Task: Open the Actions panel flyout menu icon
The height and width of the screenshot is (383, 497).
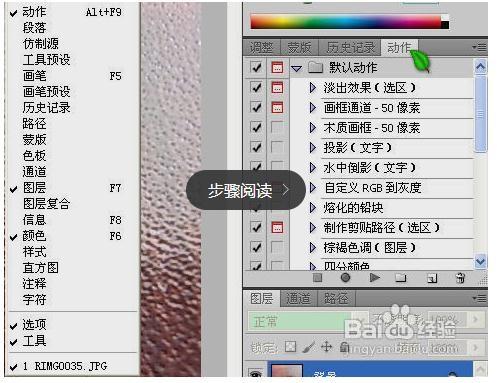Action: pyautogui.click(x=479, y=47)
